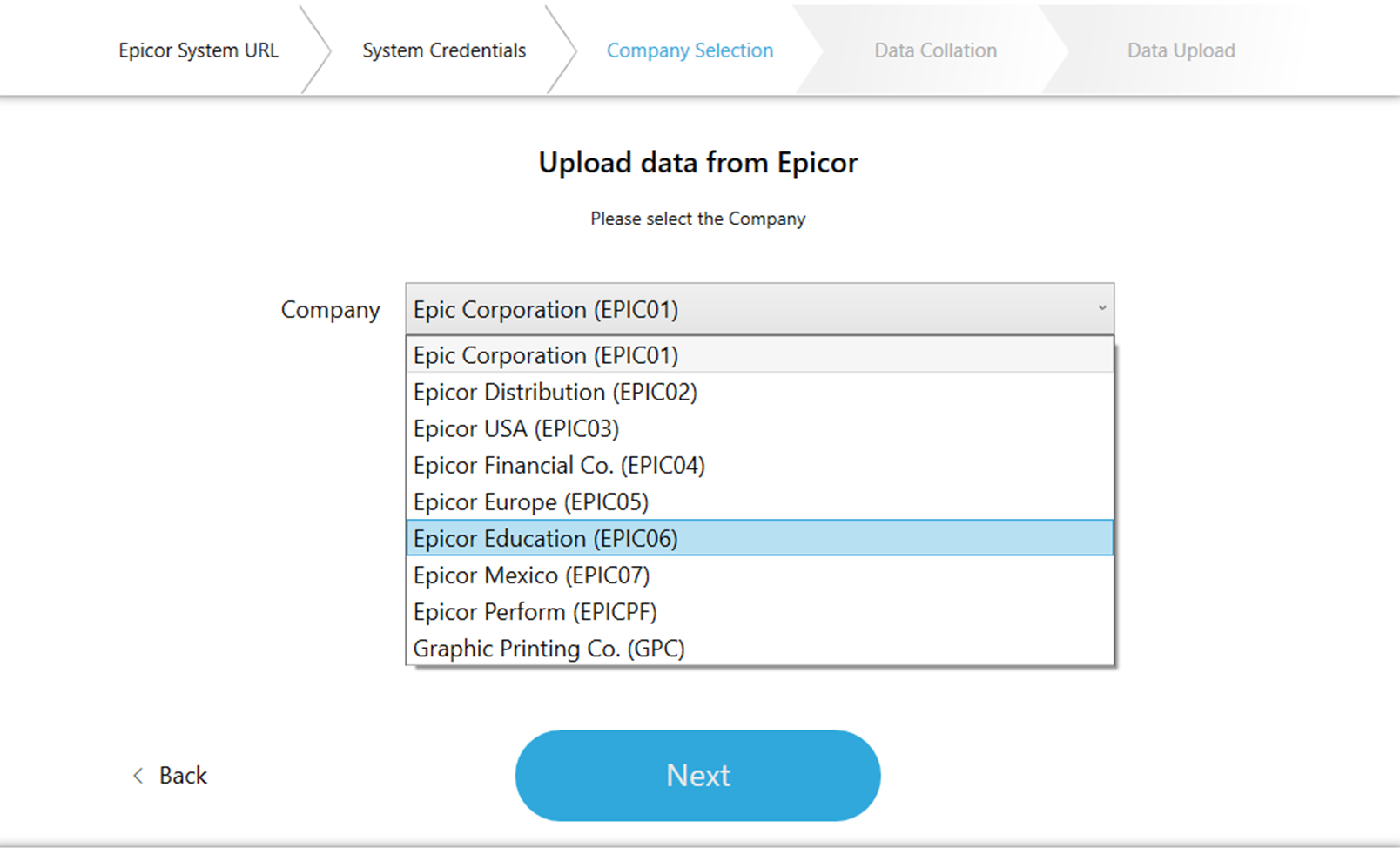The height and width of the screenshot is (848, 1400).
Task: Open the System Credentials step
Action: [x=444, y=50]
